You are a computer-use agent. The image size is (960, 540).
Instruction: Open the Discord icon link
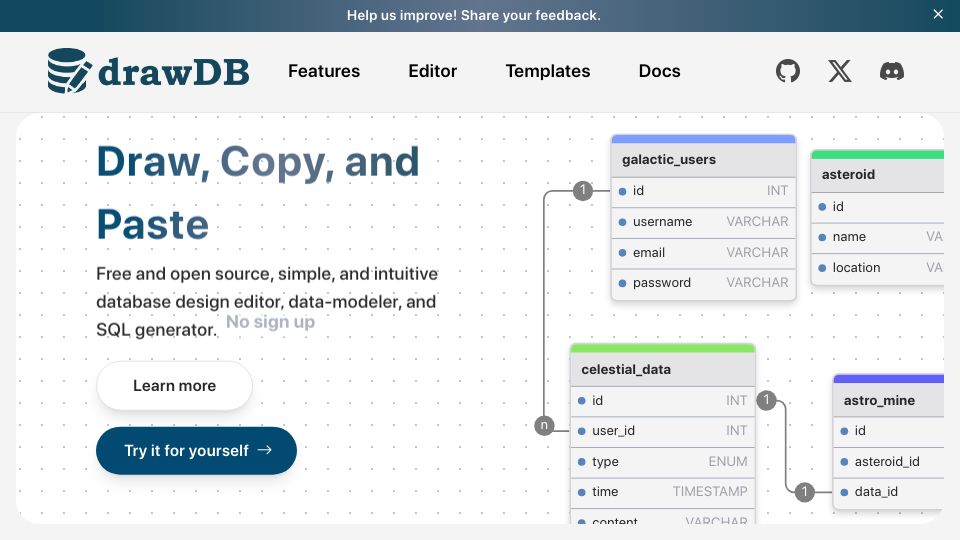click(x=891, y=71)
